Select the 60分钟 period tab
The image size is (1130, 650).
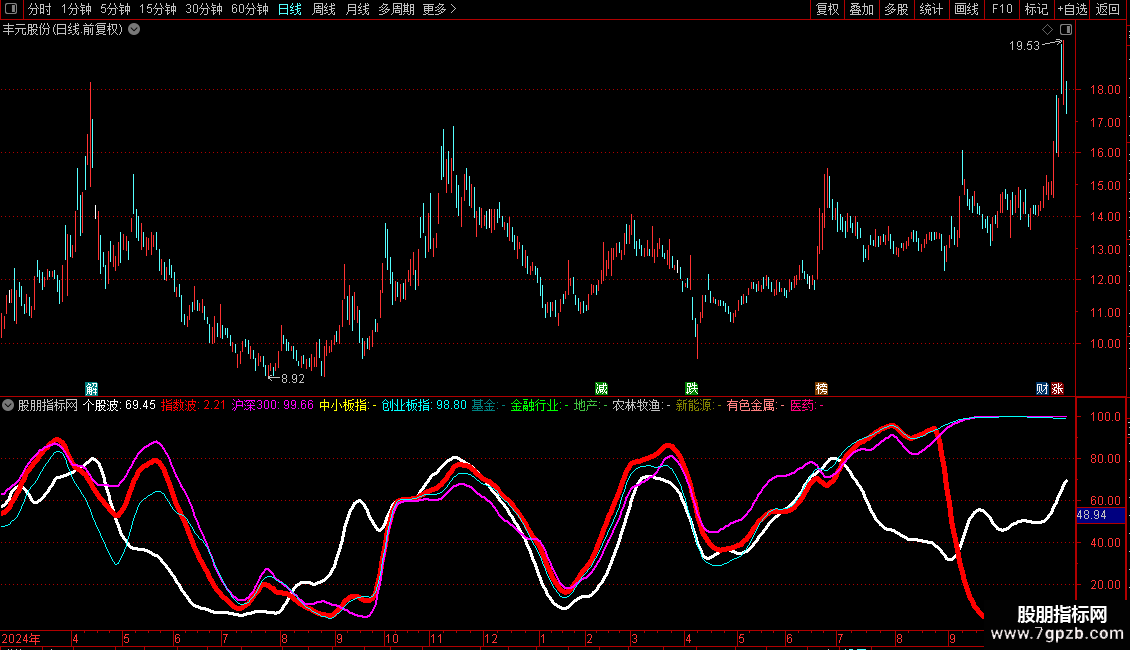(249, 9)
